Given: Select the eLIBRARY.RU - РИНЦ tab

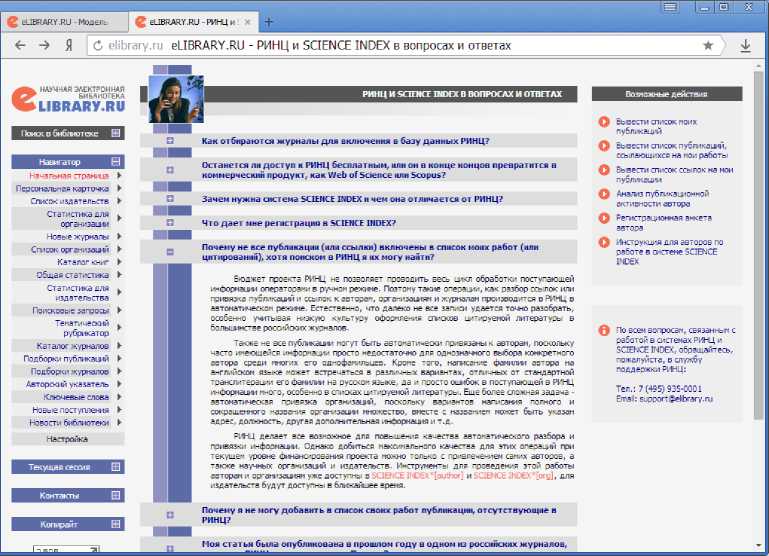Looking at the screenshot, I should pyautogui.click(x=191, y=22).
